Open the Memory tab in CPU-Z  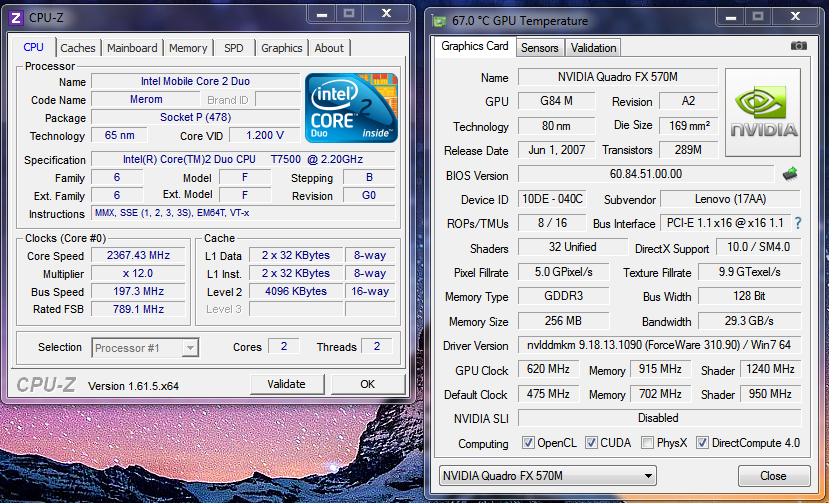188,48
